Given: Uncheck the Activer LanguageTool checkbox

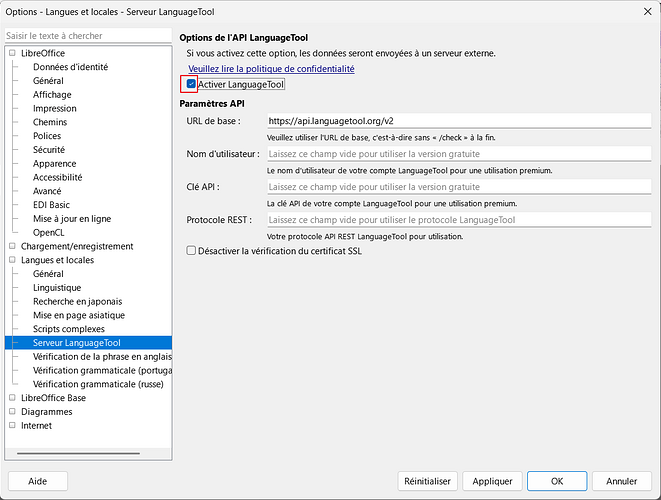Looking at the screenshot, I should click(191, 85).
